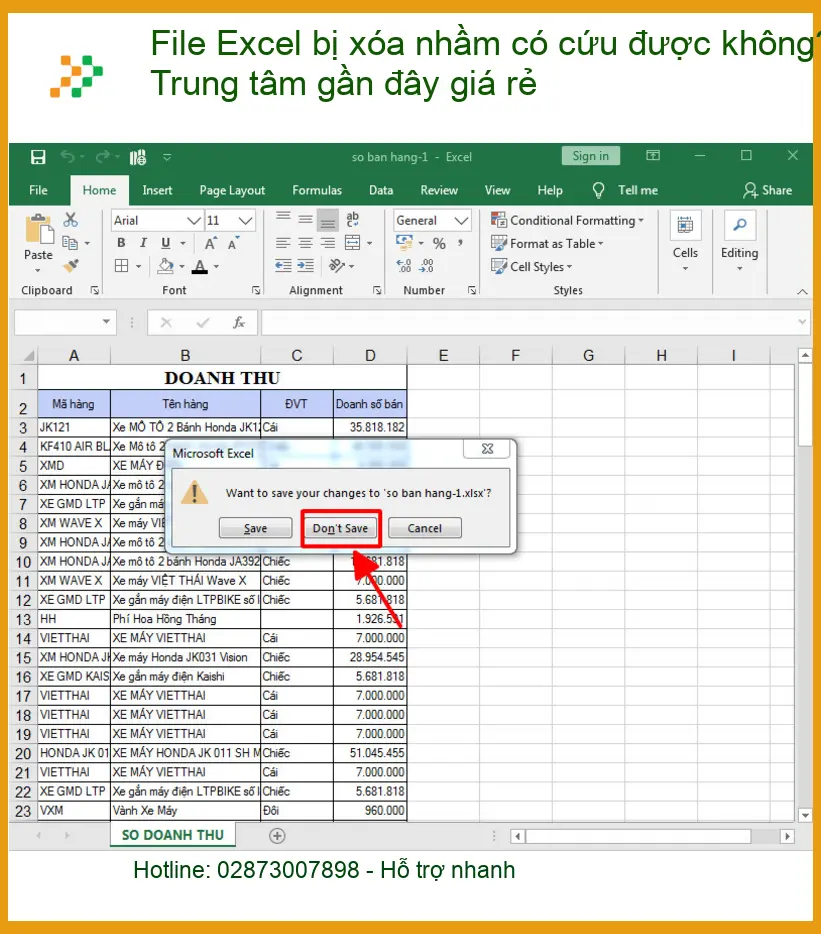Toggle Middle Align in Alignment group
Image resolution: width=821 pixels, height=934 pixels.
pos(306,219)
